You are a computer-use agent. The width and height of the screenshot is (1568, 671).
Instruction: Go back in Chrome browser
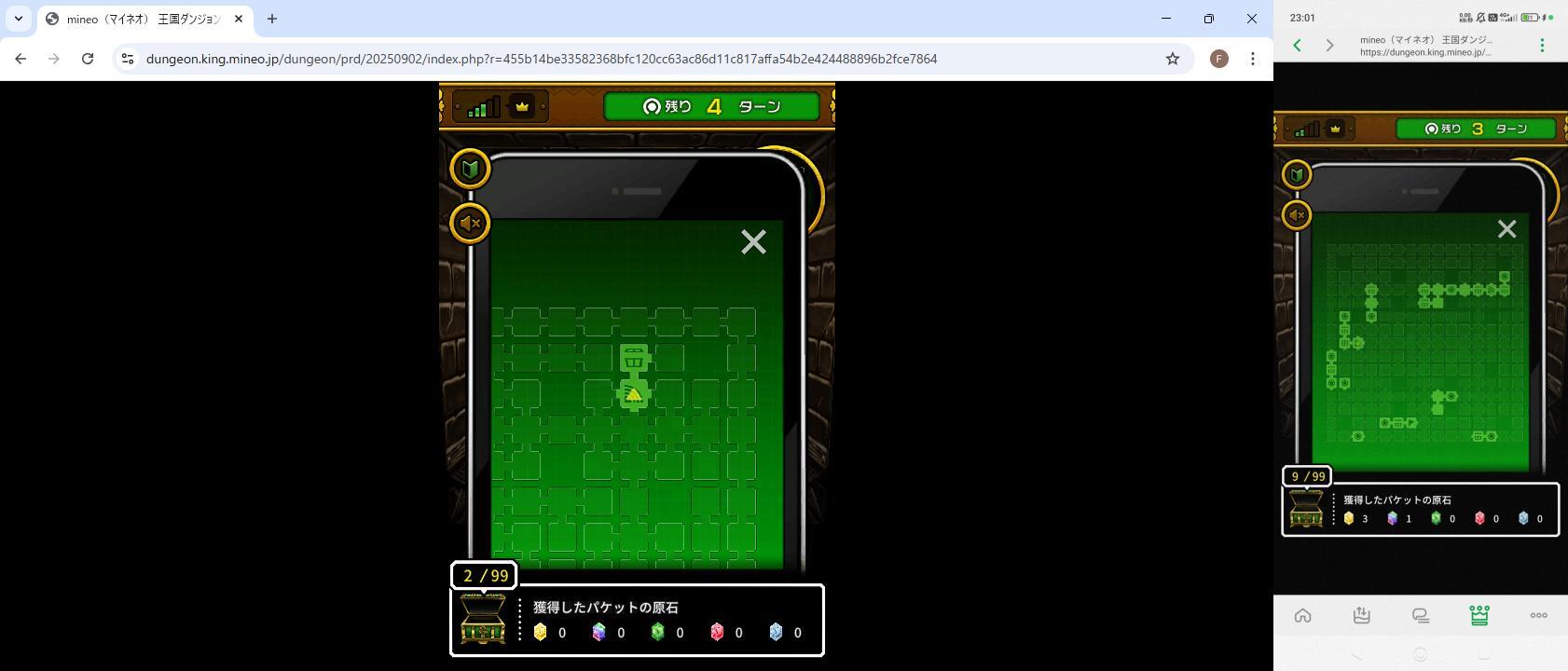point(21,59)
